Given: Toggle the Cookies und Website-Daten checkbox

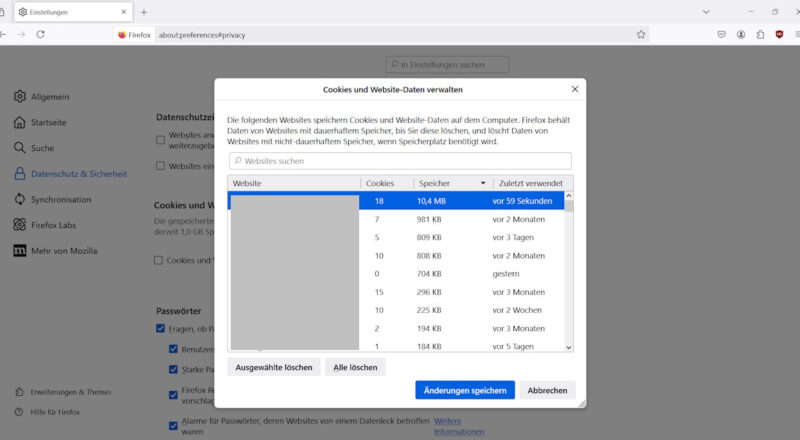Looking at the screenshot, I should click(158, 260).
